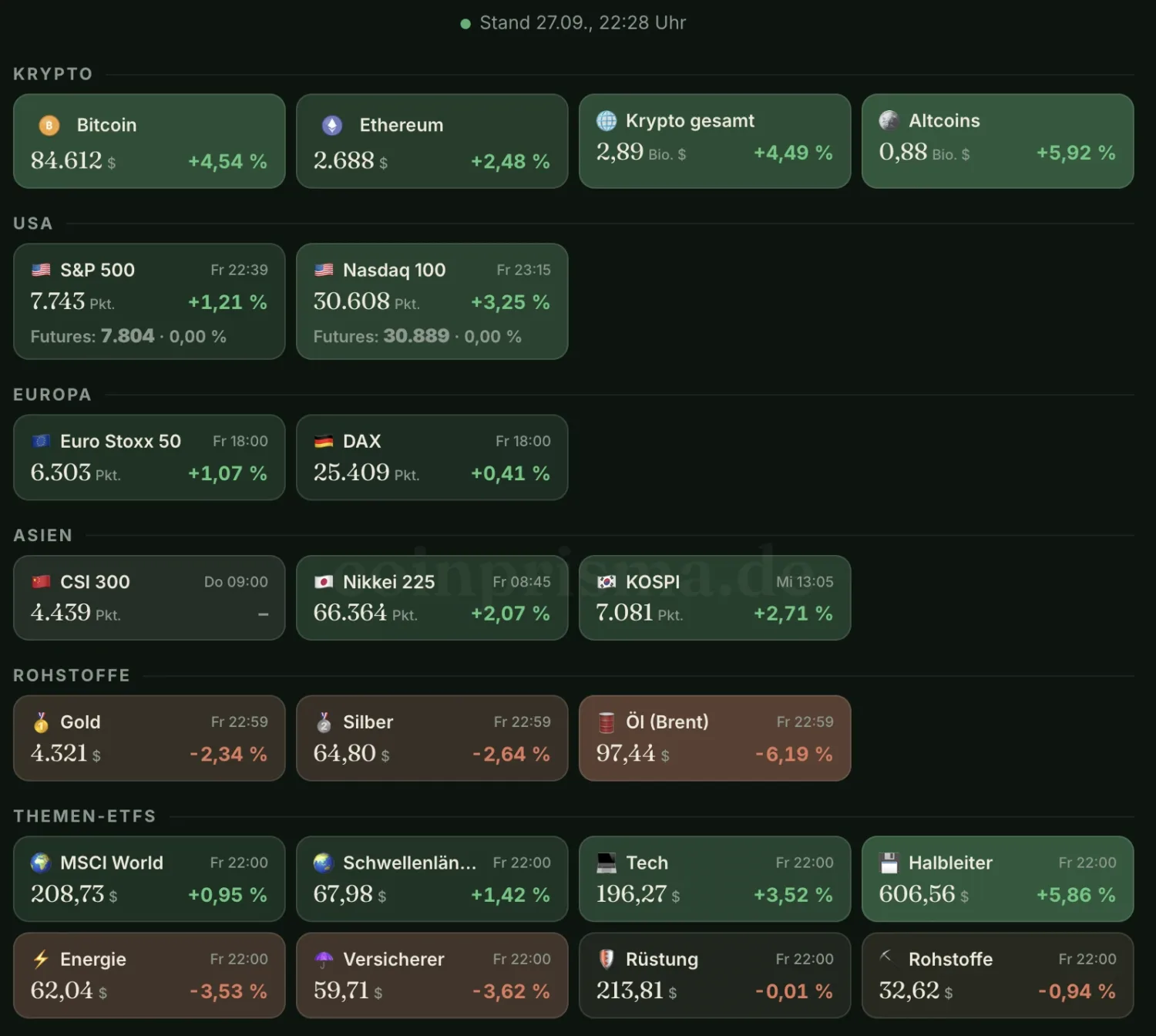Click the South Korea flag beside KOSPI

607,581
